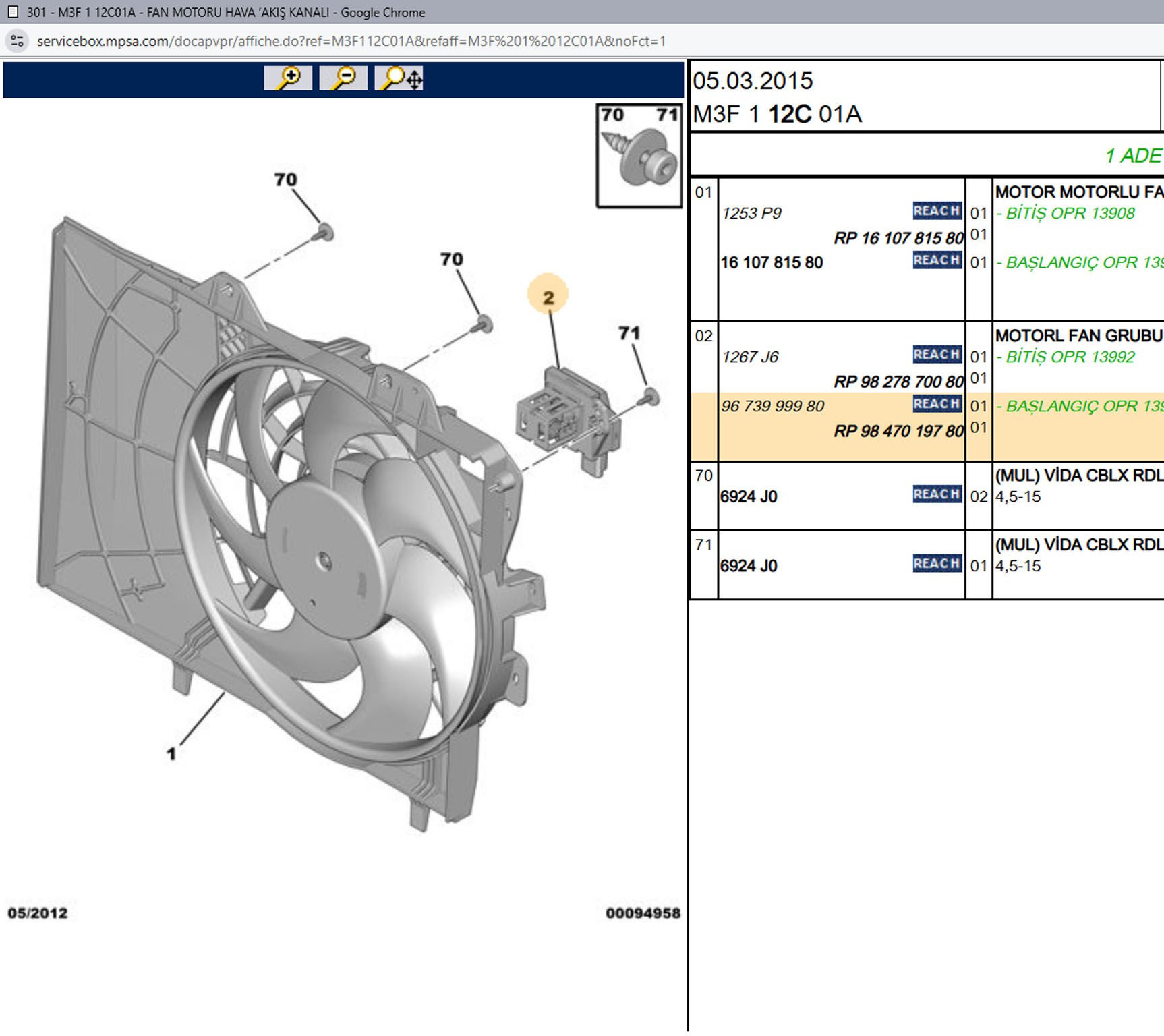This screenshot has height=1036, width=1164.
Task: Click the zoom in magnifier icon
Action: point(288,78)
